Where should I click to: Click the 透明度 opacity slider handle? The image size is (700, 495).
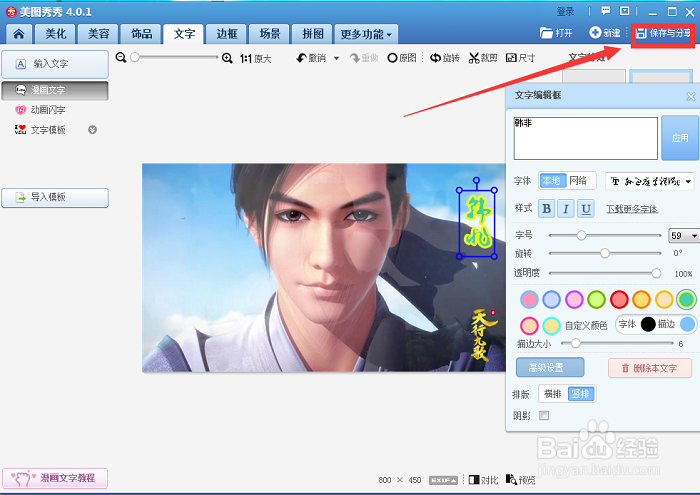(656, 273)
